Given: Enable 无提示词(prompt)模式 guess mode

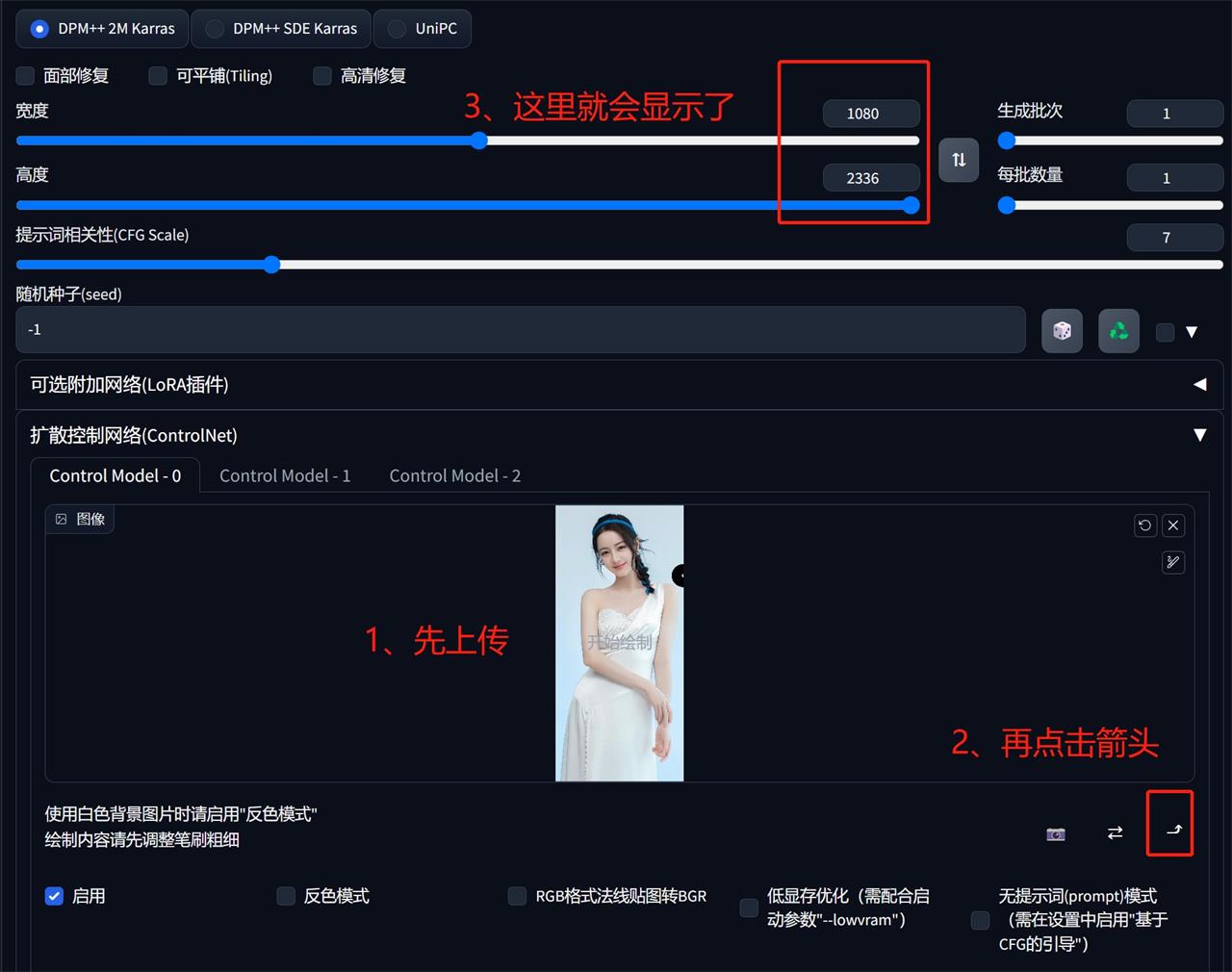Looking at the screenshot, I should [981, 920].
